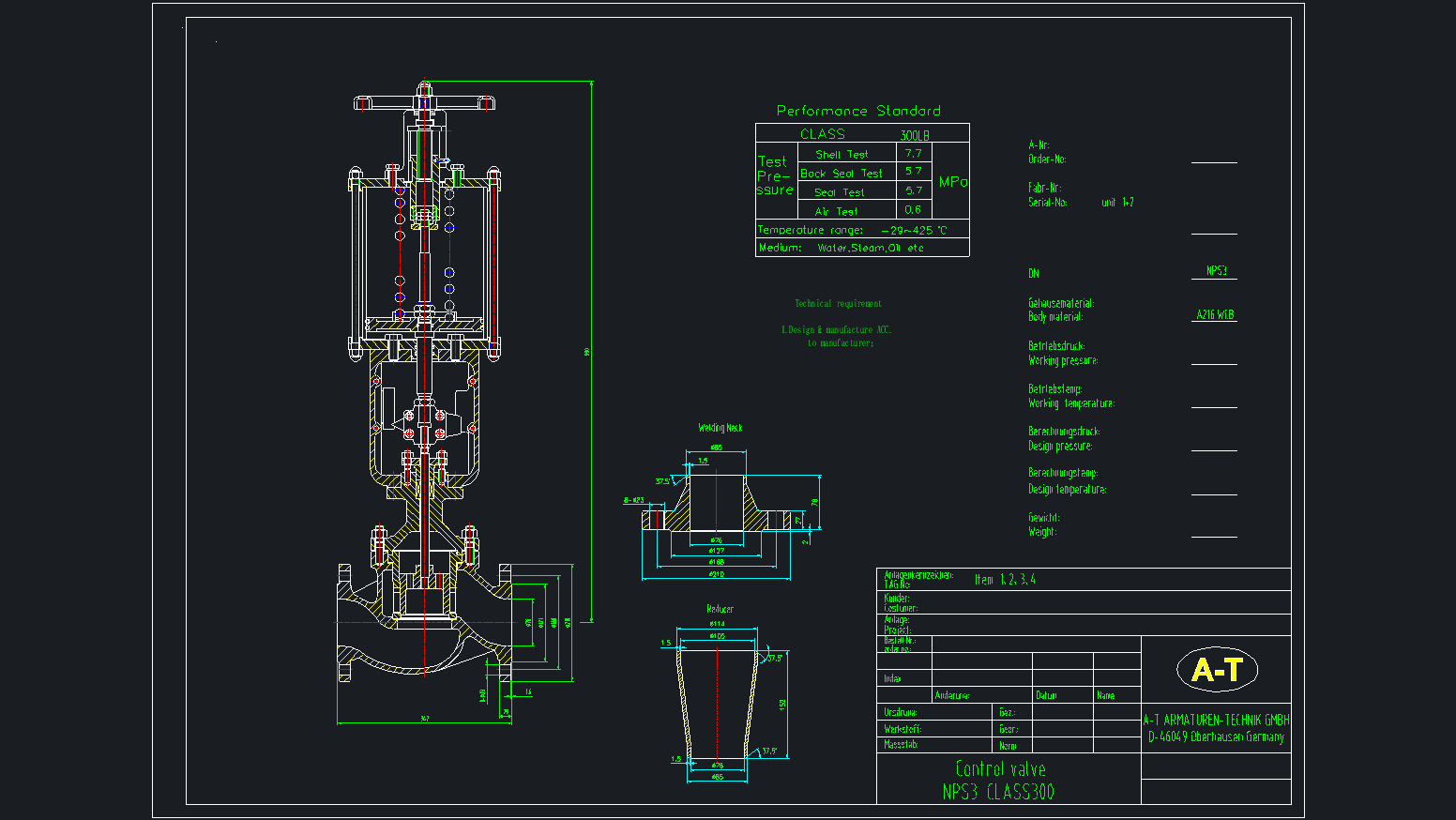Click the 'Body material:' label
The image size is (1456, 820).
click(x=1055, y=317)
